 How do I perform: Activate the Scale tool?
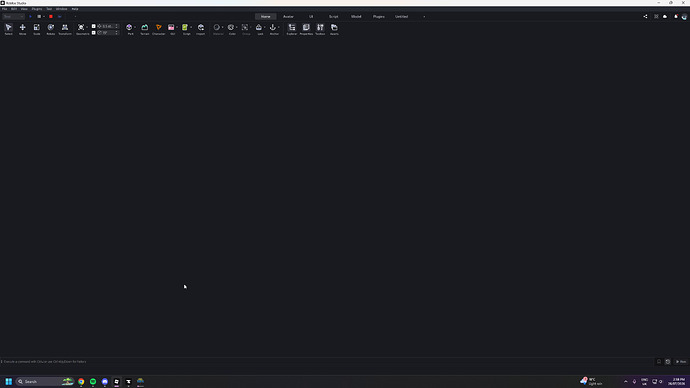(37, 29)
